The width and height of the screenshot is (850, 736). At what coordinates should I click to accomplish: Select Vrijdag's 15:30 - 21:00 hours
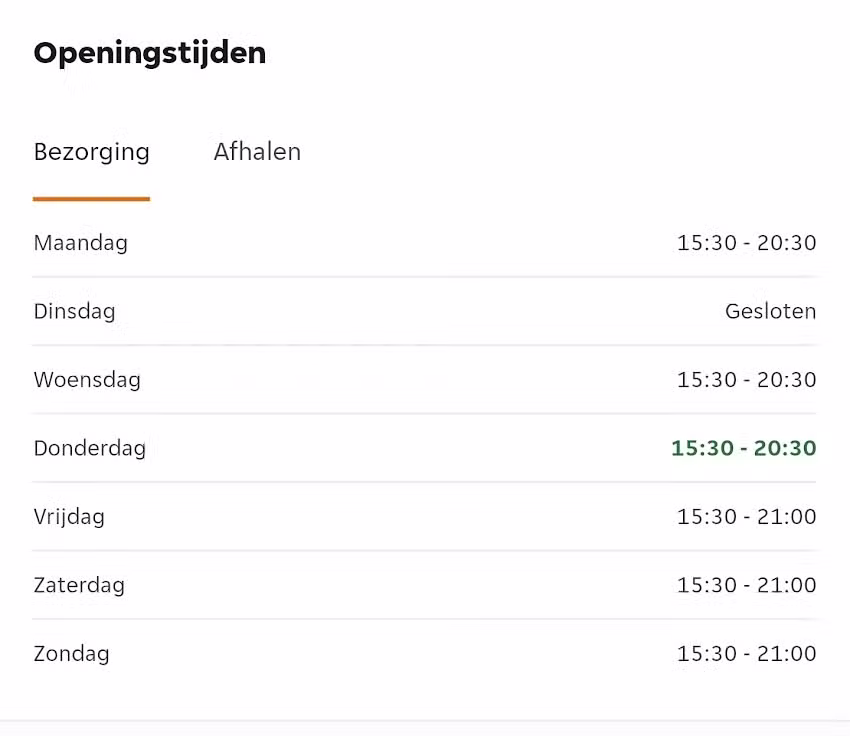point(746,517)
